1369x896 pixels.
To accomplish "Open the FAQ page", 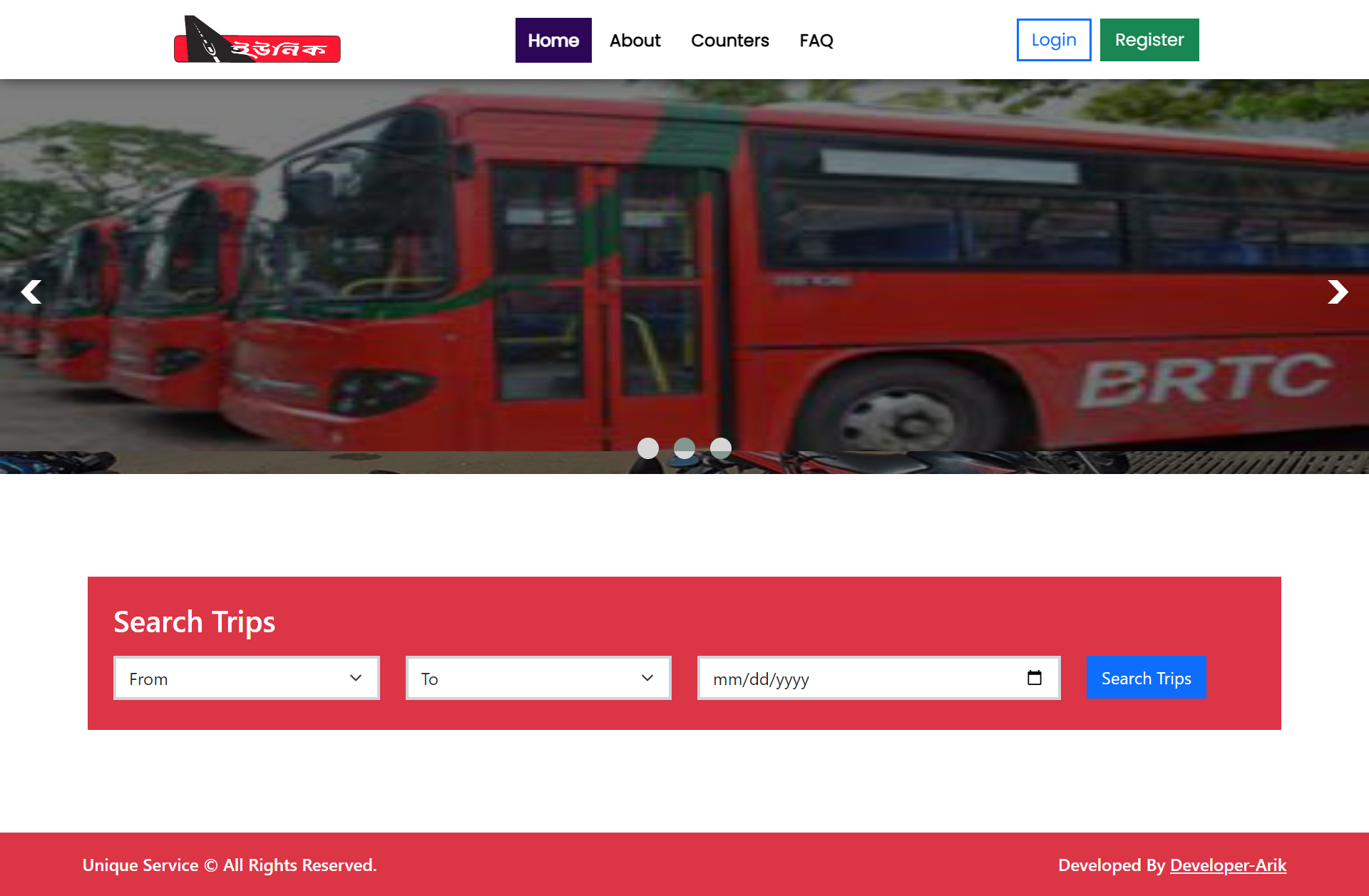I will pyautogui.click(x=816, y=40).
